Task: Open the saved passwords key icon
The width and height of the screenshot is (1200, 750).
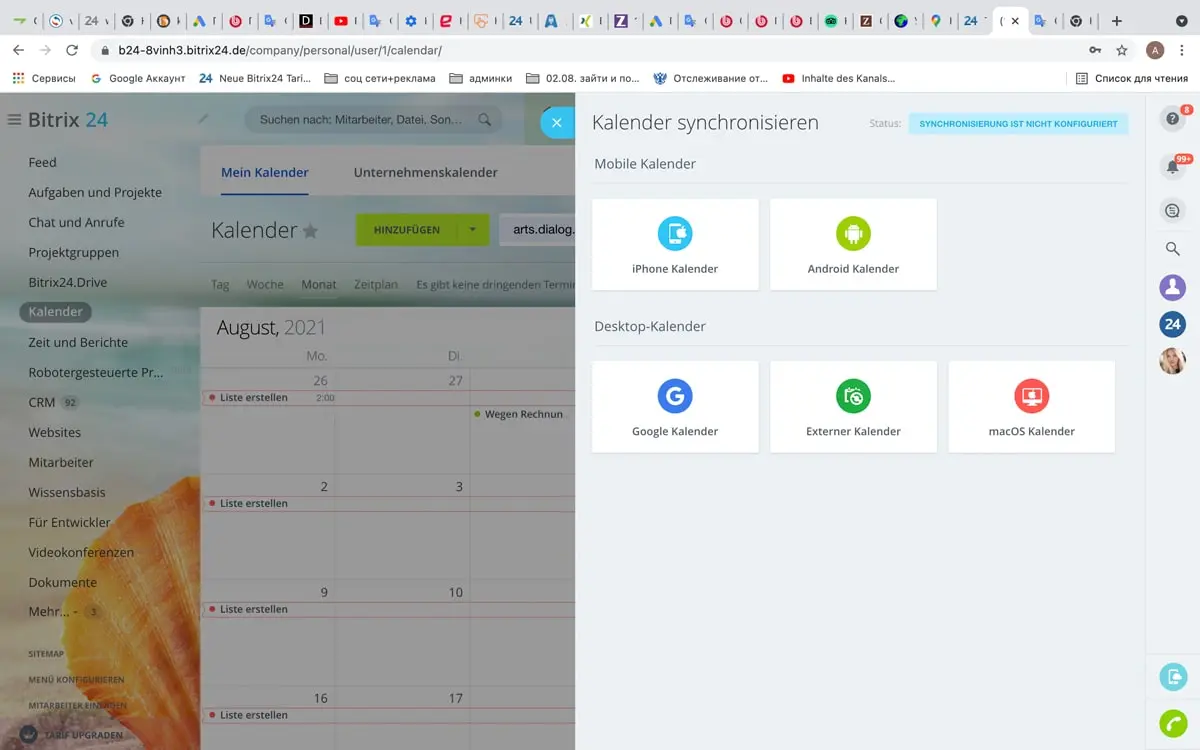Action: point(1095,50)
